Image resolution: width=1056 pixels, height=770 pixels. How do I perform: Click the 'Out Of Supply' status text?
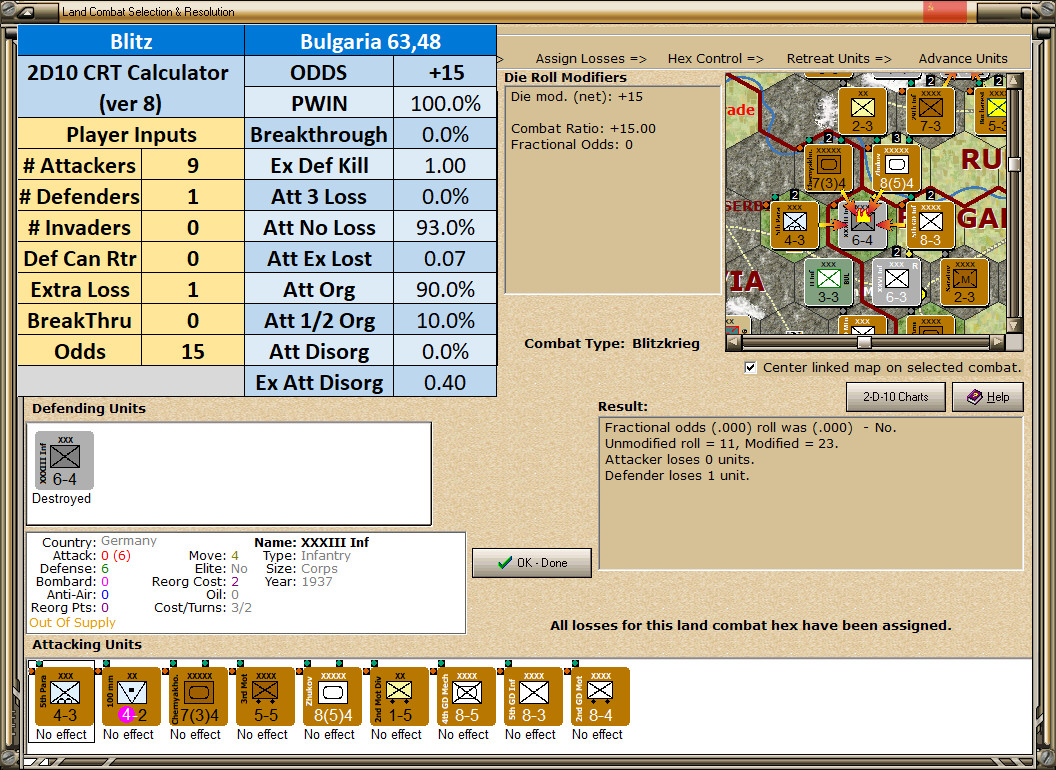tap(72, 622)
